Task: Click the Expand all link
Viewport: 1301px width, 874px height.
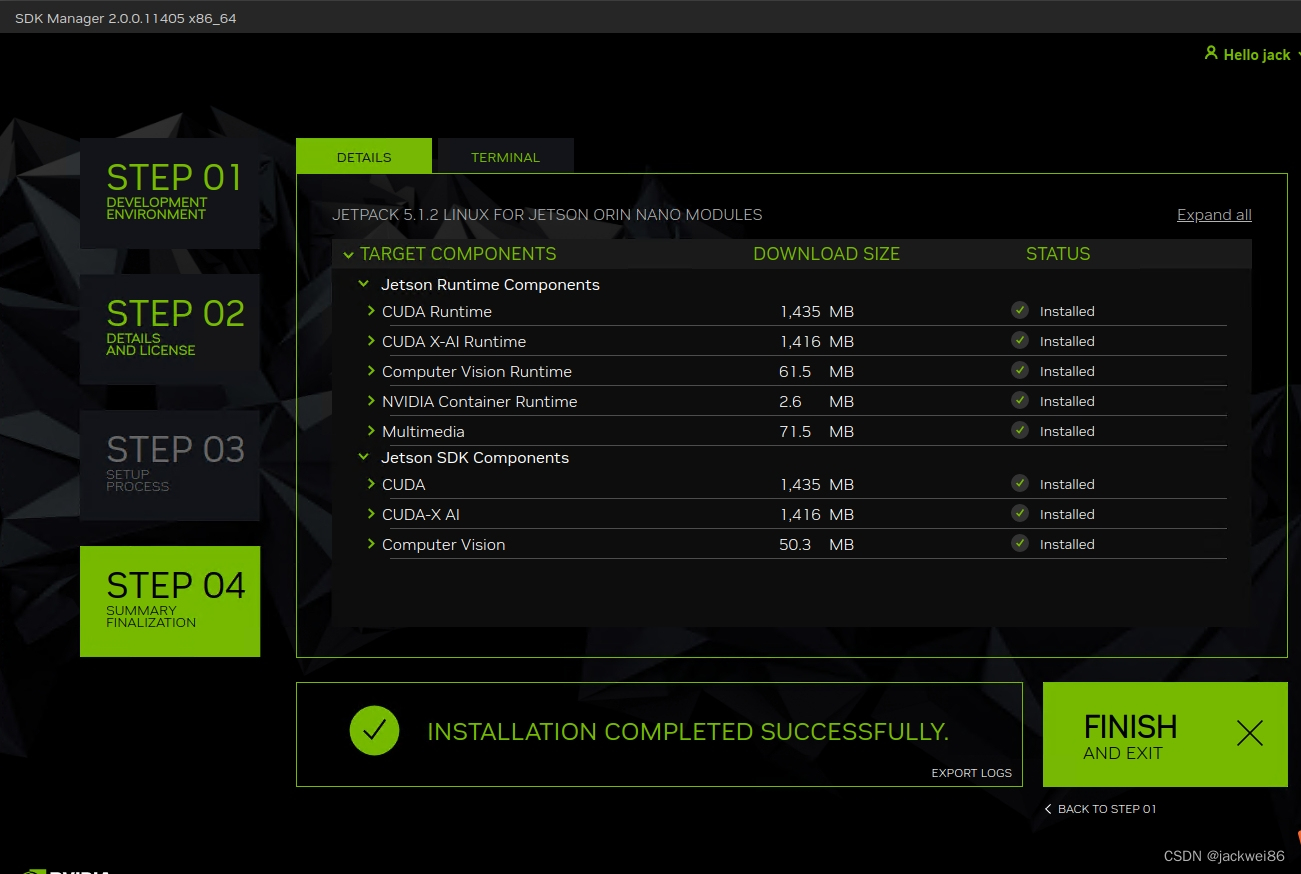Action: 1214,215
